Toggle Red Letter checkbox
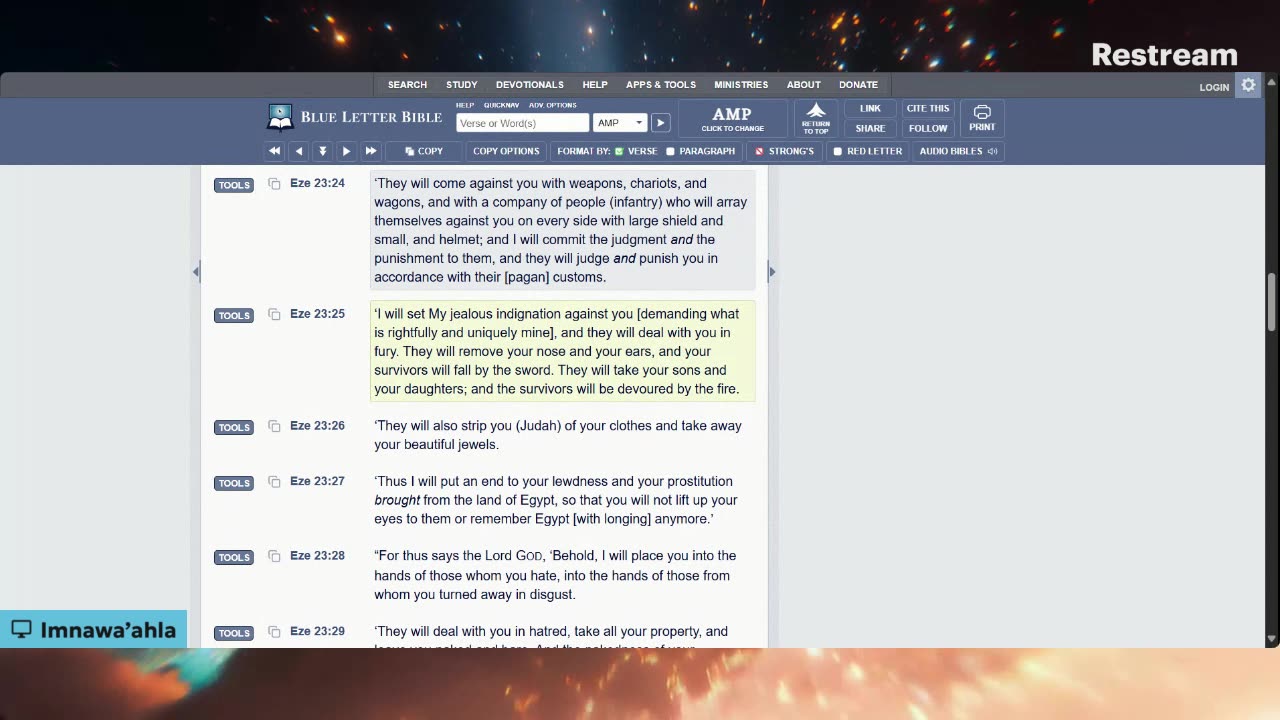The width and height of the screenshot is (1280, 720). pos(838,151)
